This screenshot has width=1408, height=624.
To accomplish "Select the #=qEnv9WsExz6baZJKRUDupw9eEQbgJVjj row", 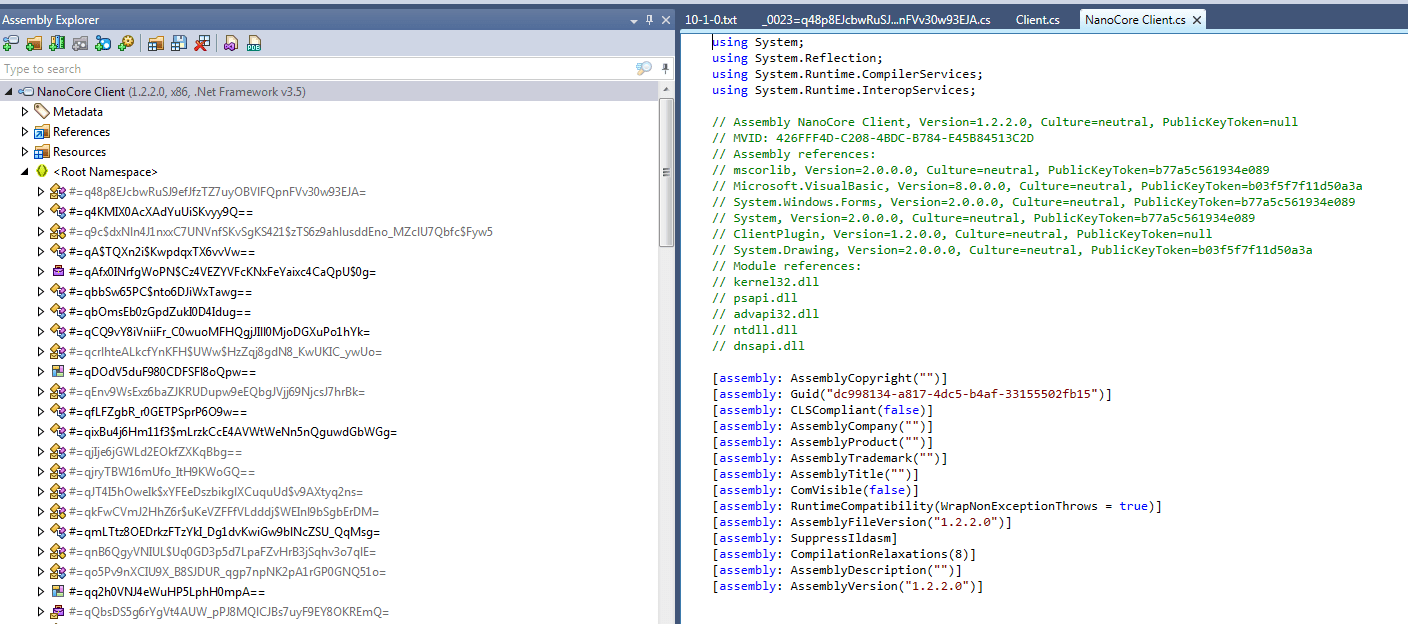I will pyautogui.click(x=330, y=391).
